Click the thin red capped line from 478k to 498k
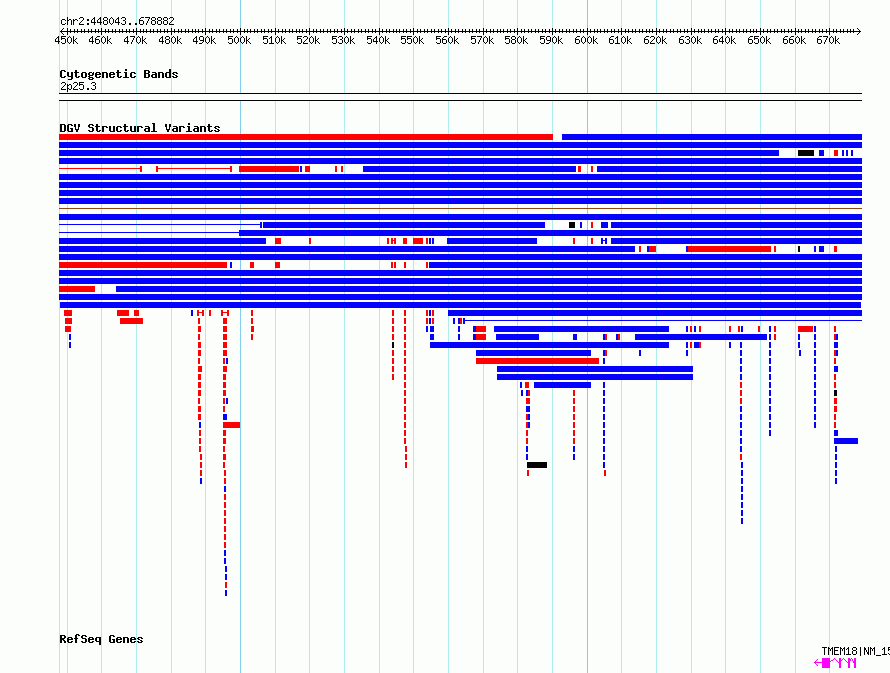This screenshot has width=890, height=673. 194,169
